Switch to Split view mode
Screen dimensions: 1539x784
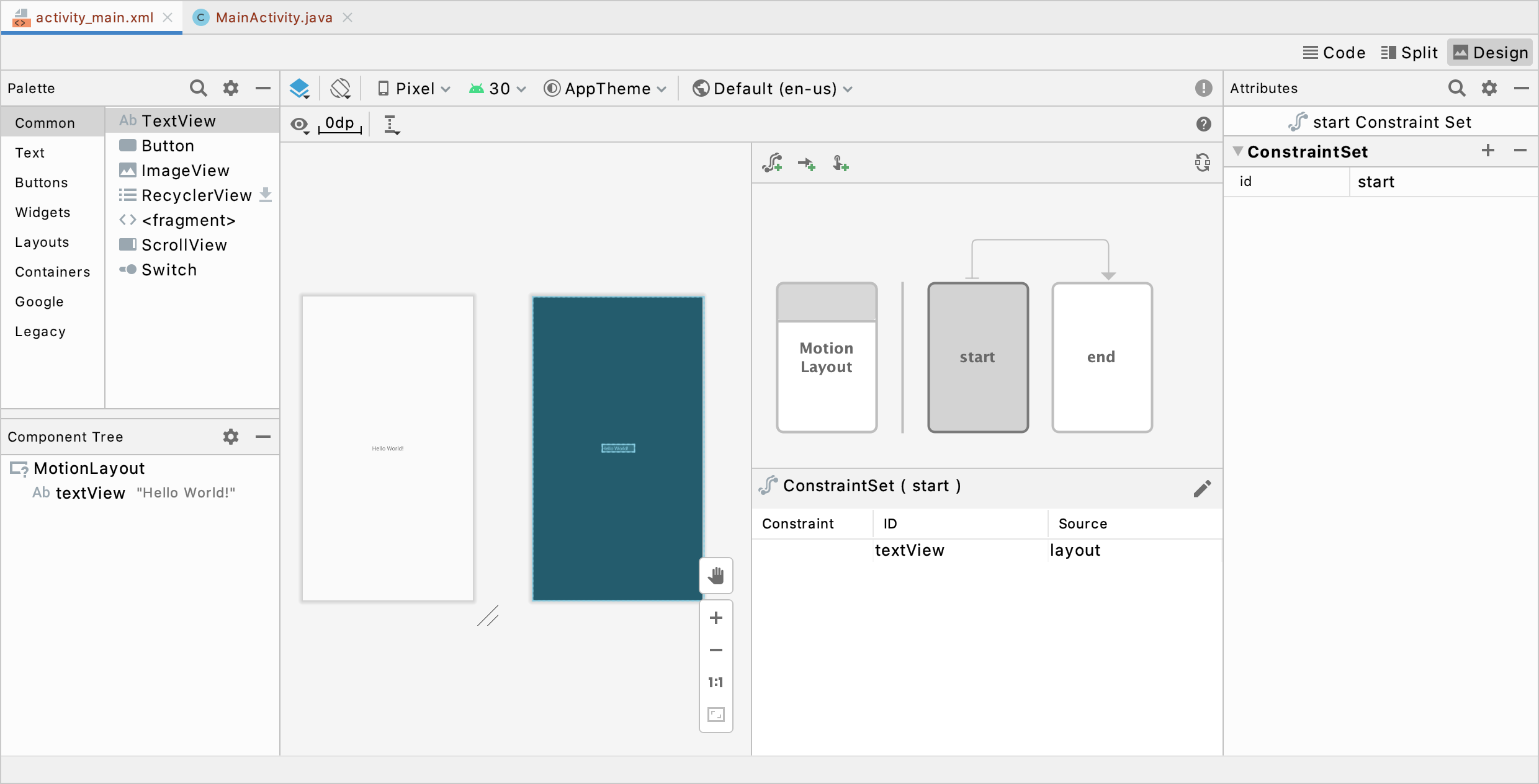tap(1409, 53)
